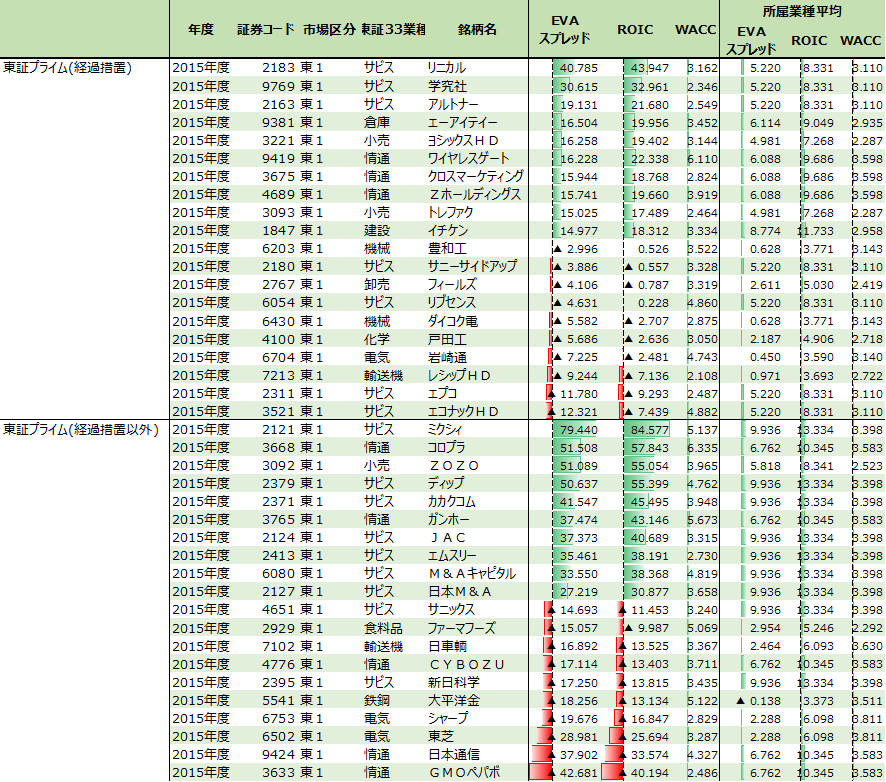Click the triangle marker next to ROIC 0.557
The image size is (886, 782).
point(628,266)
